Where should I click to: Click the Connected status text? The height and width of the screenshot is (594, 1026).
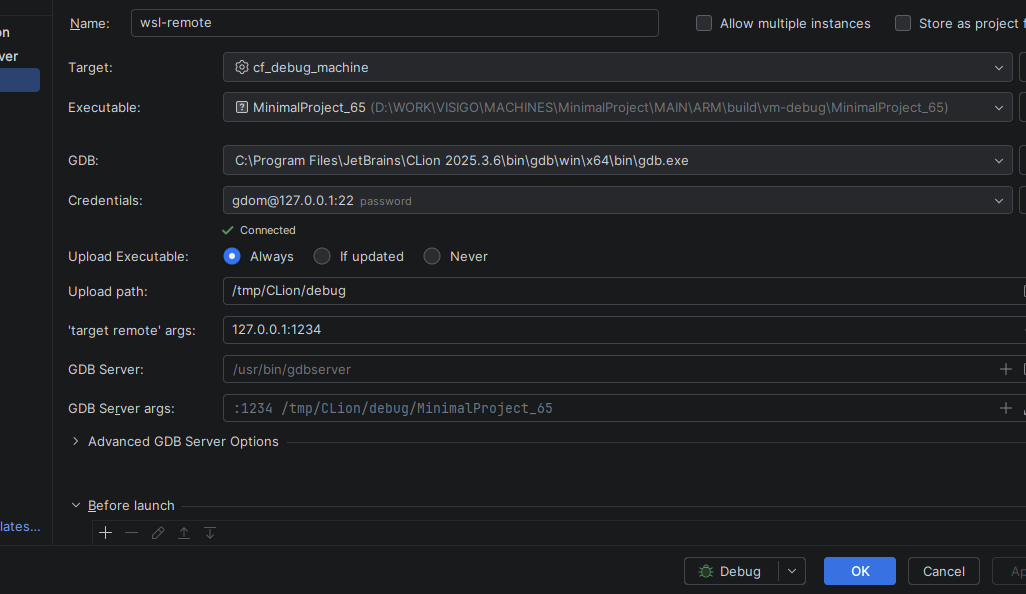tap(268, 230)
